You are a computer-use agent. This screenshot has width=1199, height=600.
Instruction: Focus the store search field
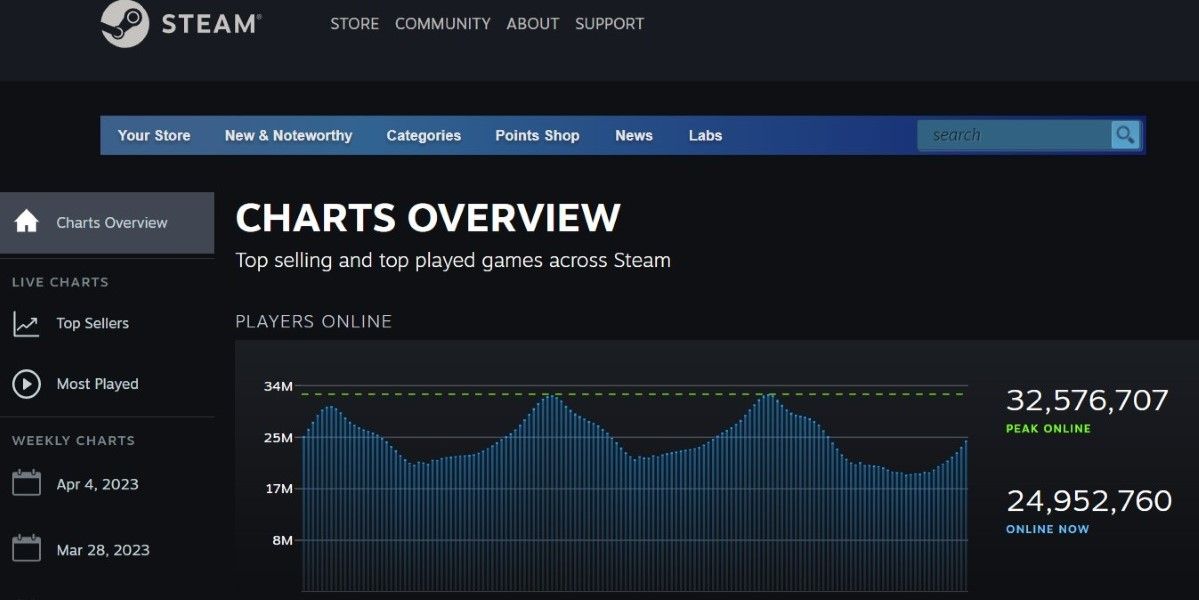pyautogui.click(x=1014, y=135)
